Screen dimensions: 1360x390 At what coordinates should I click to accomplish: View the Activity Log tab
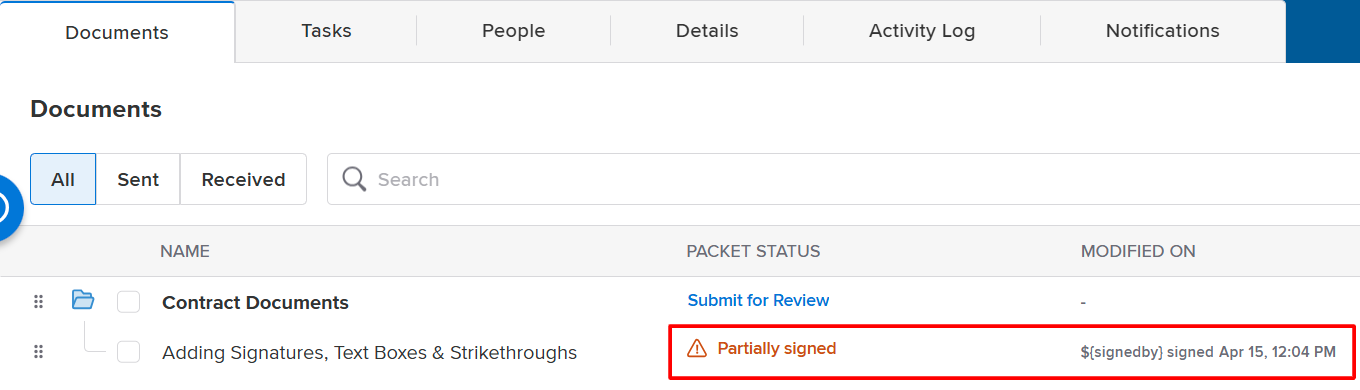click(x=922, y=31)
